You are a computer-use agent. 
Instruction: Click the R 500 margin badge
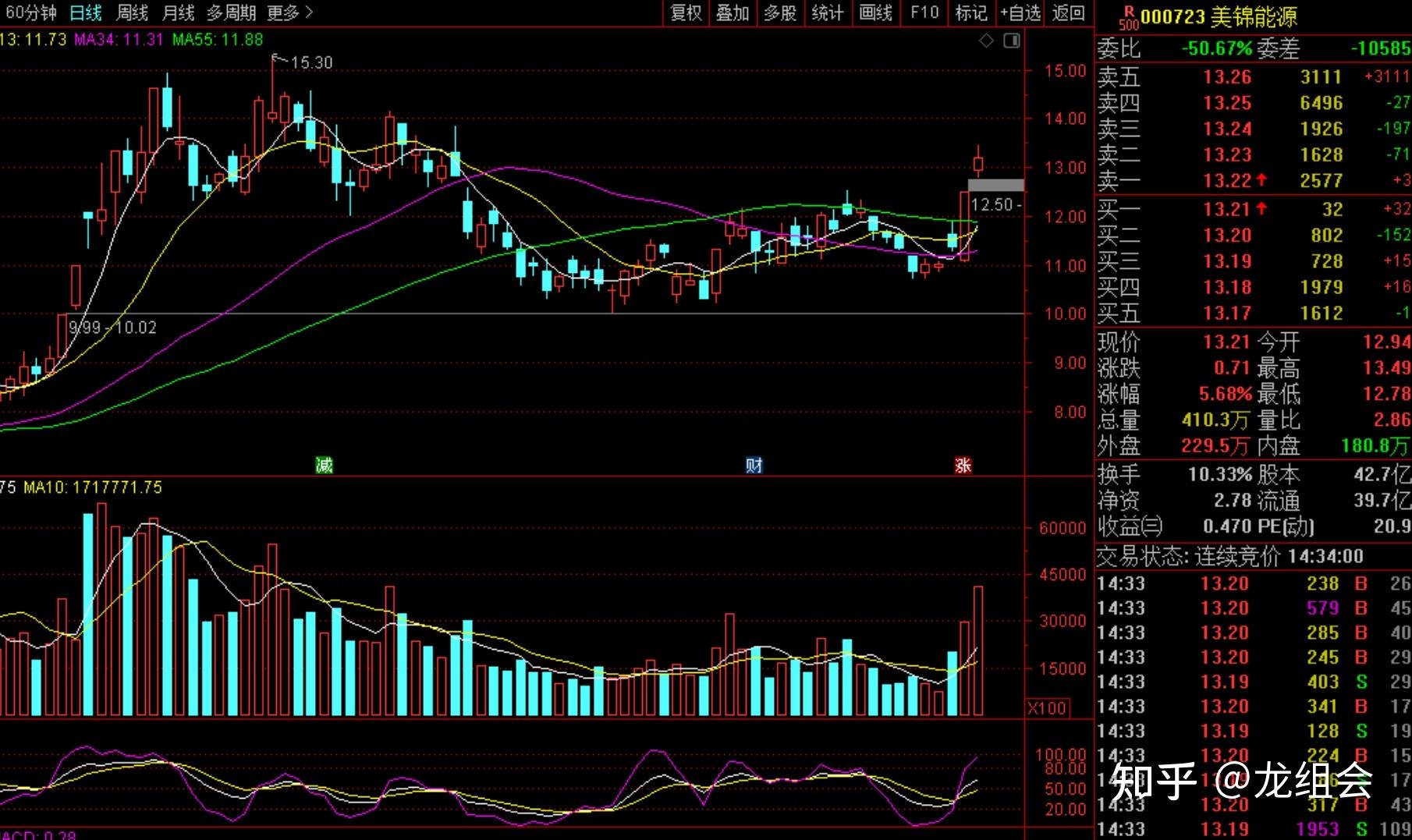[1128, 17]
